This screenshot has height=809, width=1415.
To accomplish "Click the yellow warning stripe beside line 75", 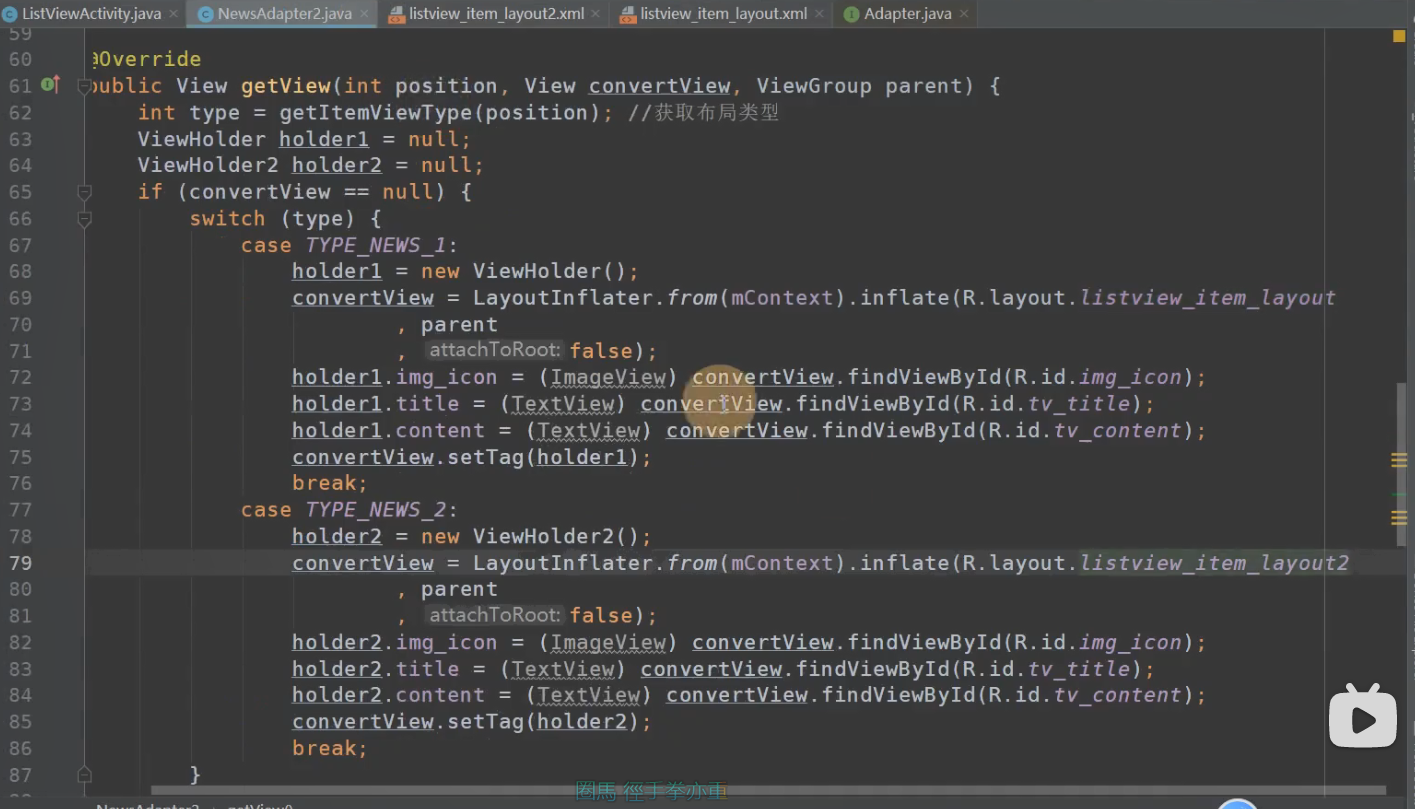I will [x=1399, y=460].
